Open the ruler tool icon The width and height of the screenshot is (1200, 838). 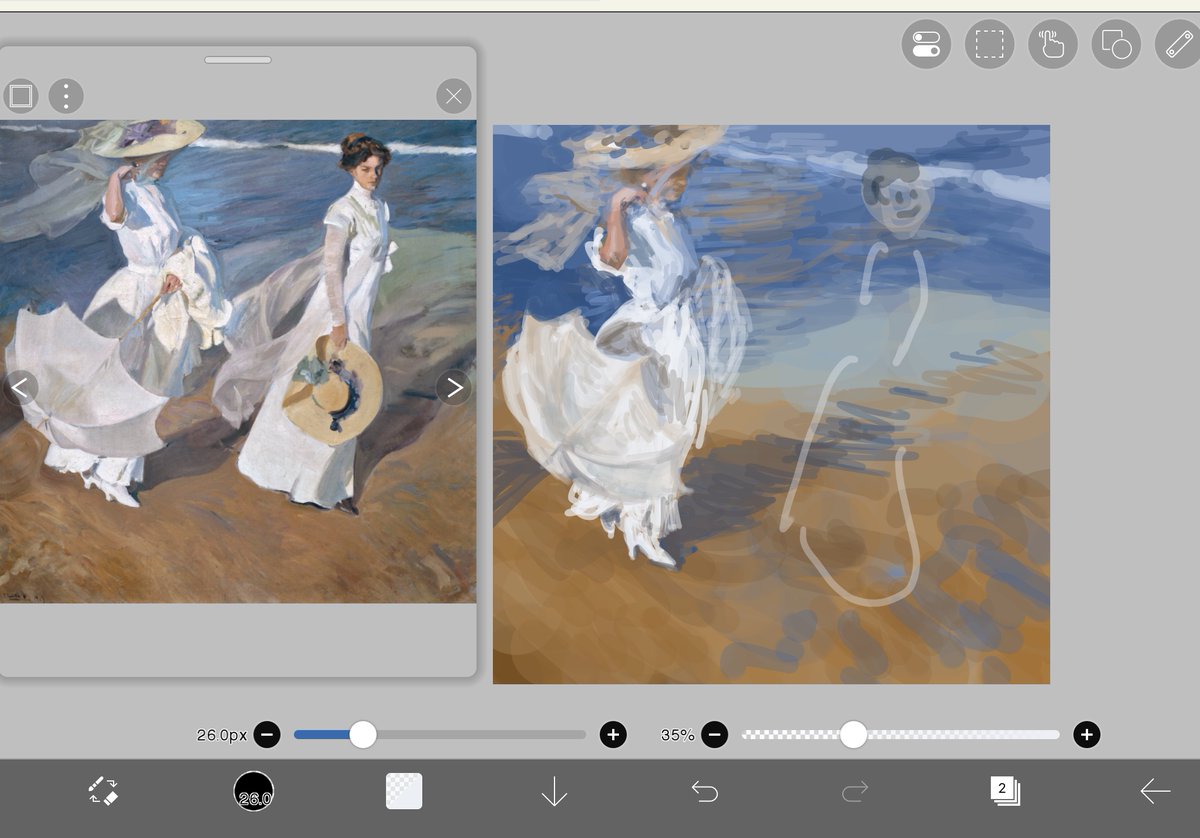[1178, 45]
